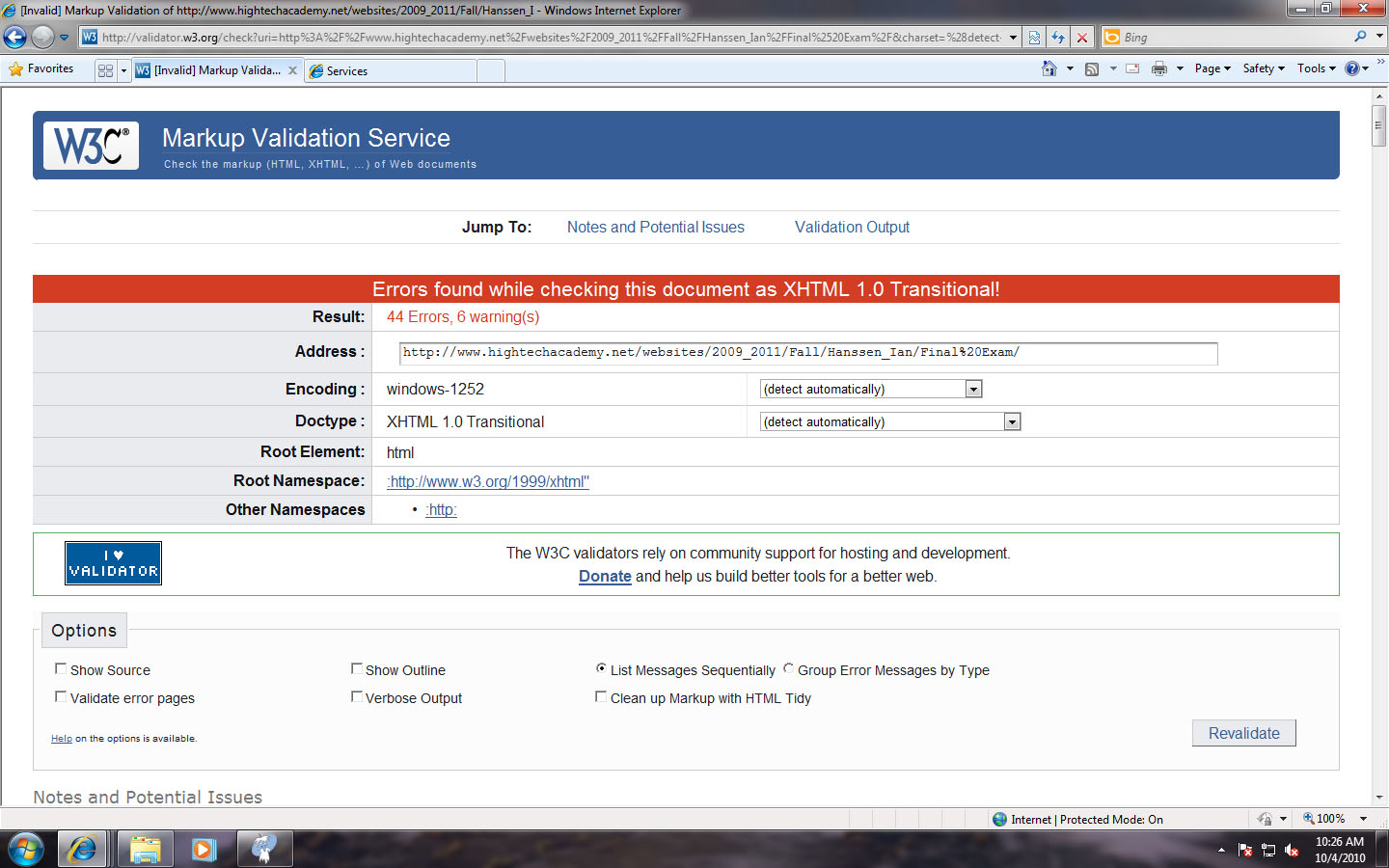Click the I heart Validator badge
Viewport: 1389px width, 868px height.
[113, 563]
